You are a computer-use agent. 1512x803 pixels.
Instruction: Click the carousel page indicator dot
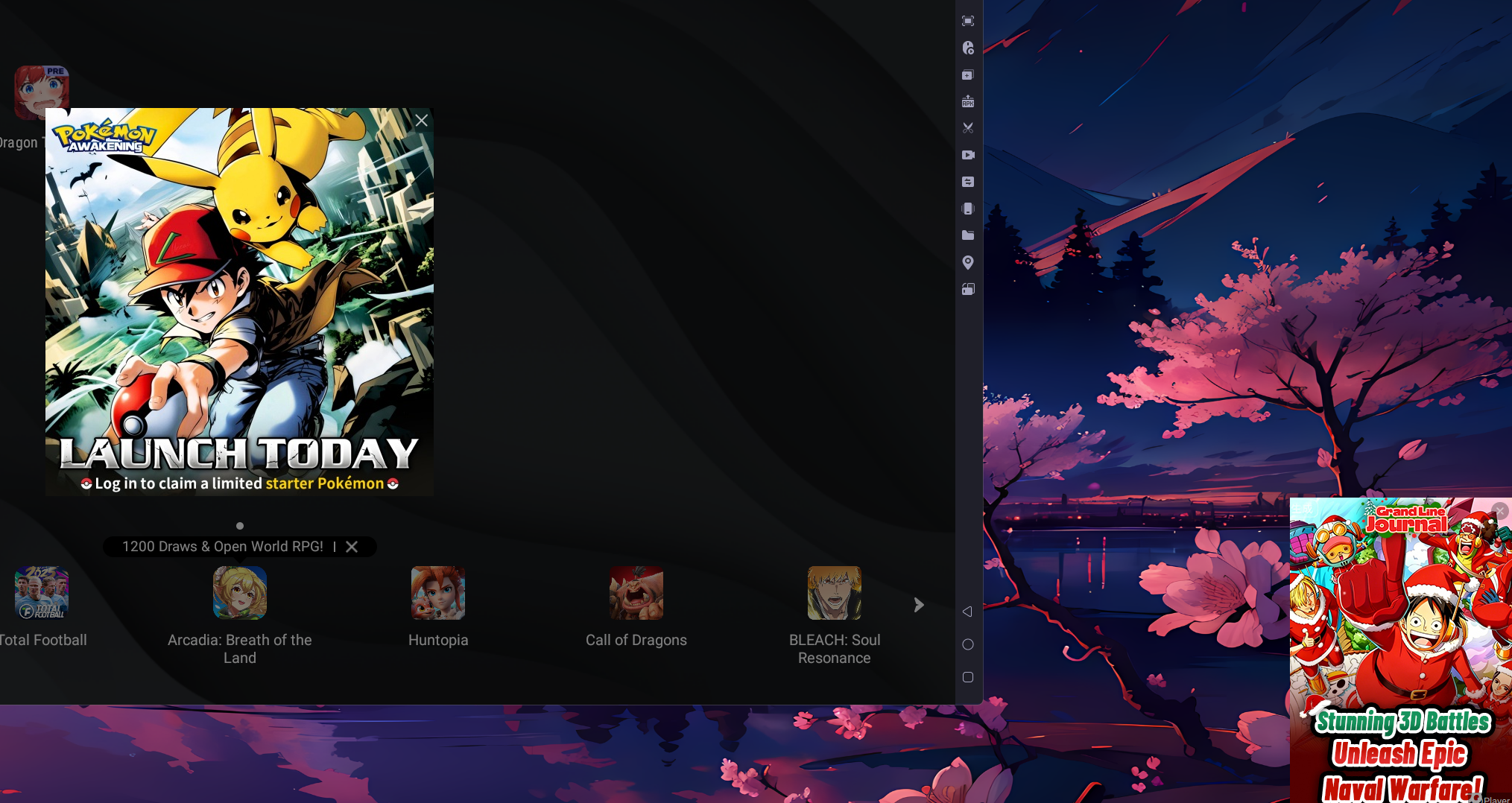(240, 526)
